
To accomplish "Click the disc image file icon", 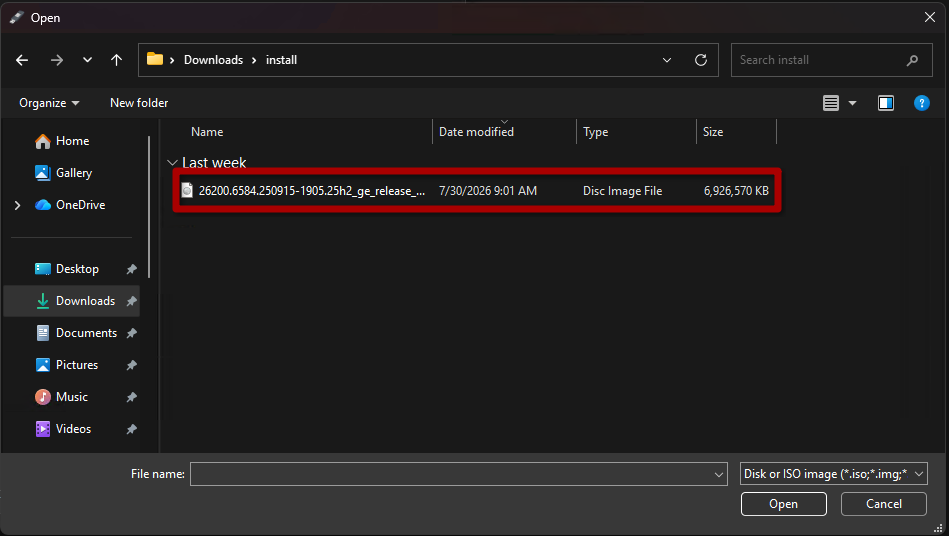I will (x=187, y=191).
